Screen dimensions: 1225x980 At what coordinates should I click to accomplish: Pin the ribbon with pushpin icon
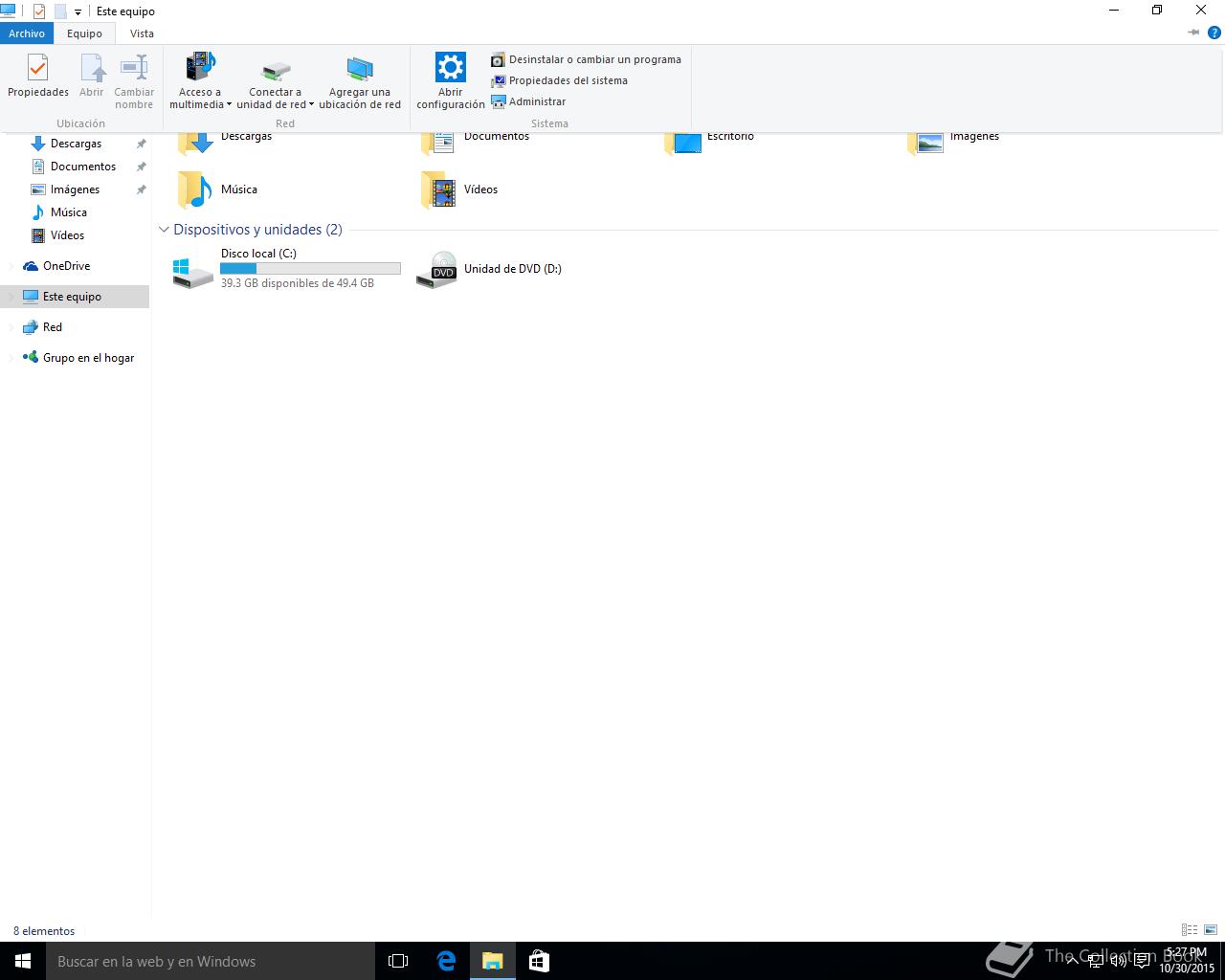click(x=1193, y=33)
